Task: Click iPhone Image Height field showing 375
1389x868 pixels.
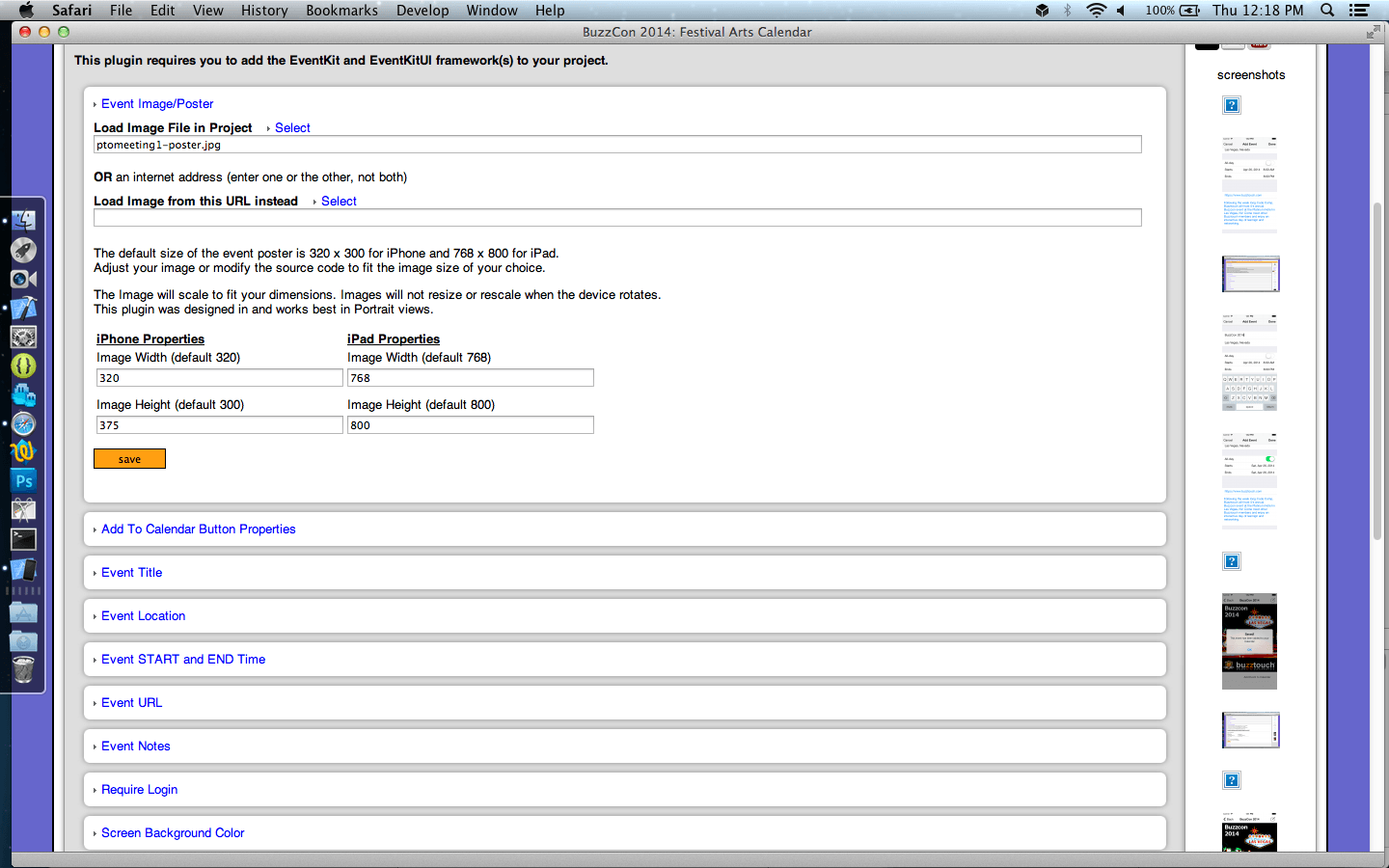Action: [x=220, y=425]
